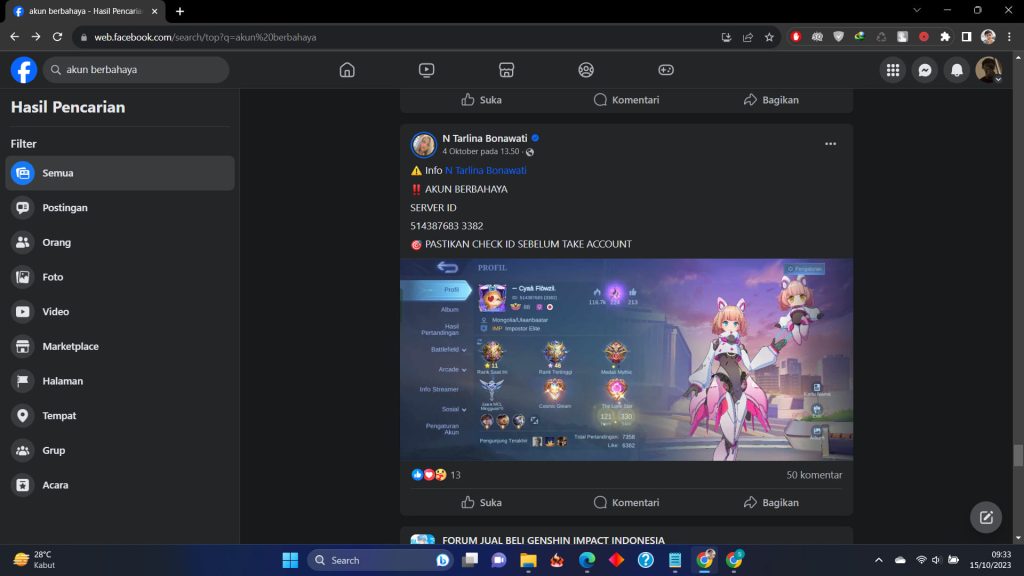Viewport: 1024px width, 576px height.
Task: Open the notifications bell icon
Action: [957, 70]
